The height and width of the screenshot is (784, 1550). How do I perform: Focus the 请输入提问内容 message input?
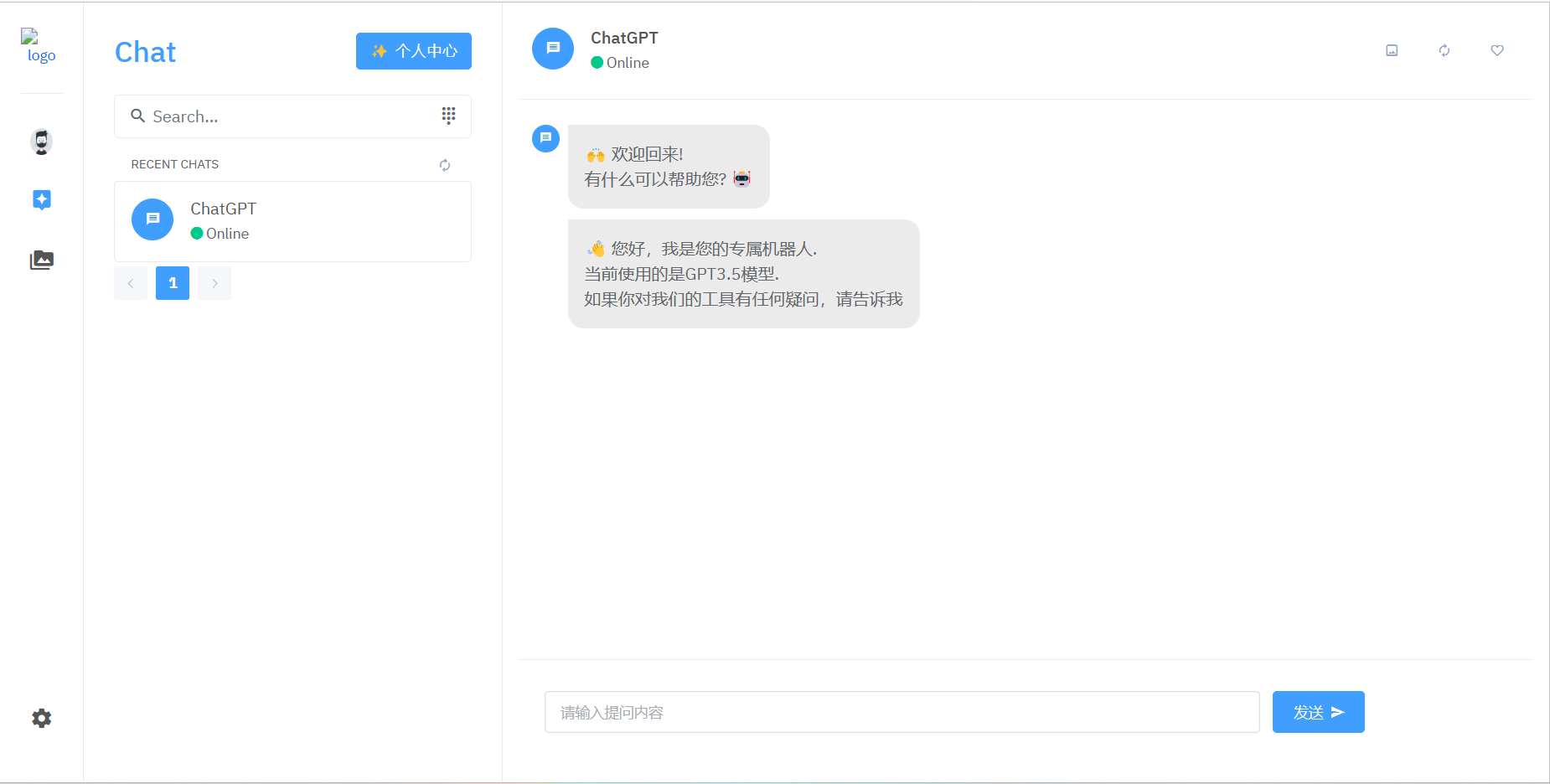[902, 712]
